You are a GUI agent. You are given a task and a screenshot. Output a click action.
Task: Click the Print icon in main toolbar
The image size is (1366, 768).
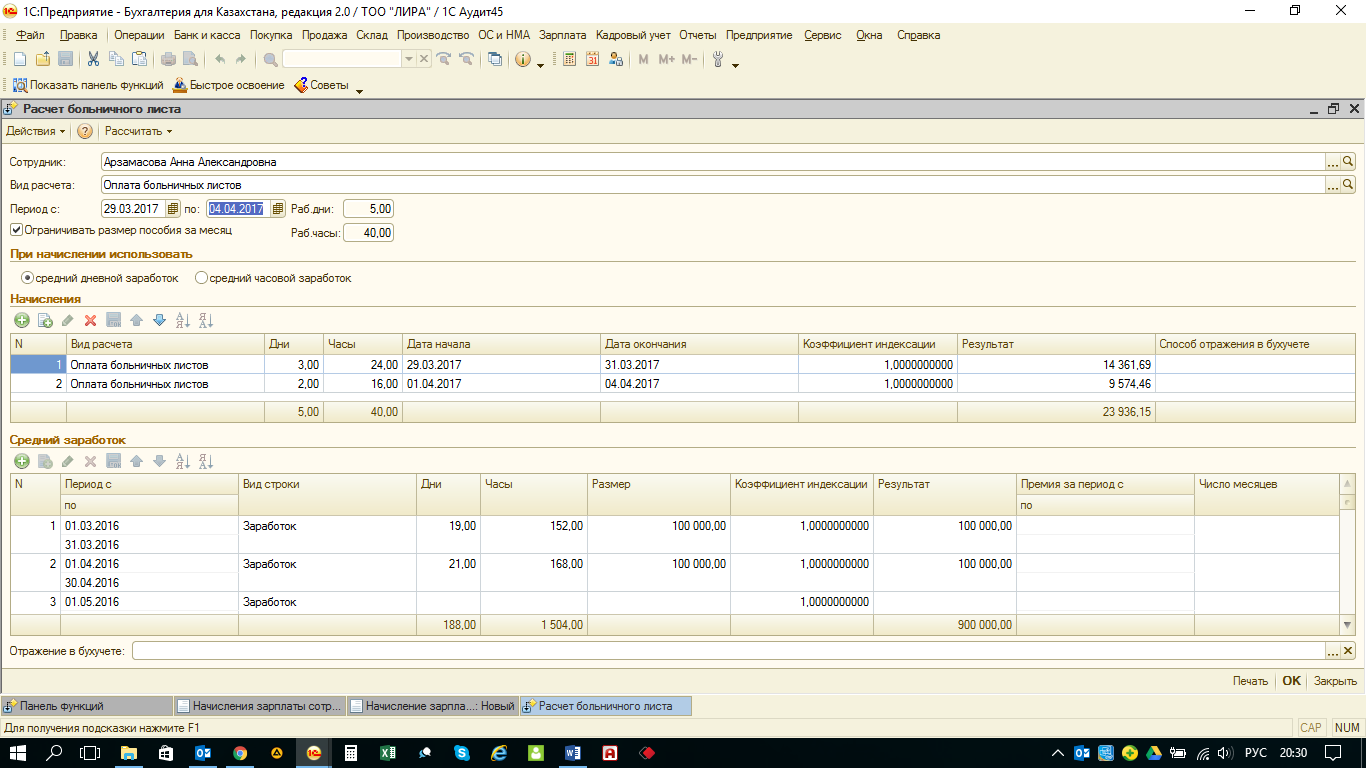(167, 59)
